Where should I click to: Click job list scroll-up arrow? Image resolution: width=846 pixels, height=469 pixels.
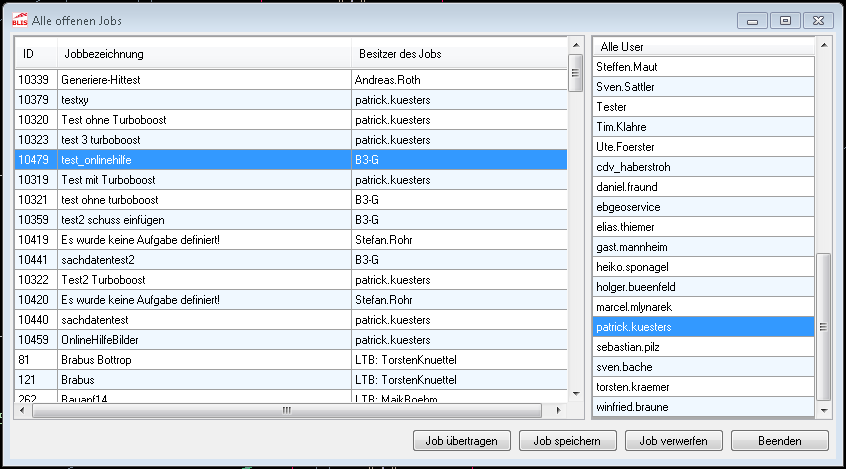(575, 45)
